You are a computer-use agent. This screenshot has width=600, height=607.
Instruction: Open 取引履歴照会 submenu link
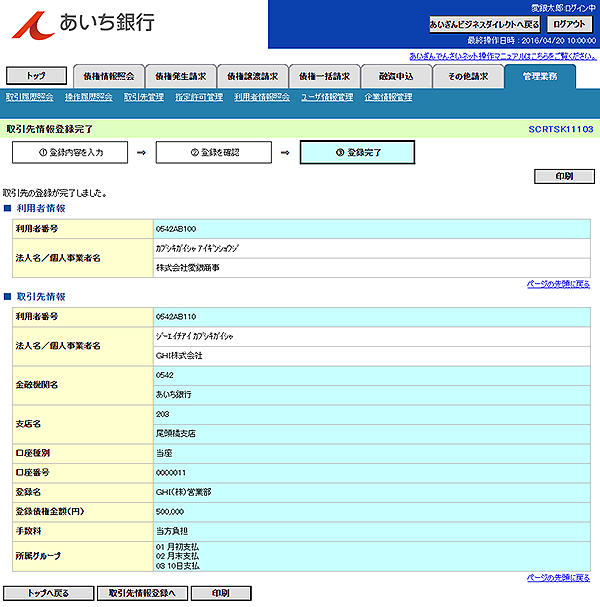point(29,97)
